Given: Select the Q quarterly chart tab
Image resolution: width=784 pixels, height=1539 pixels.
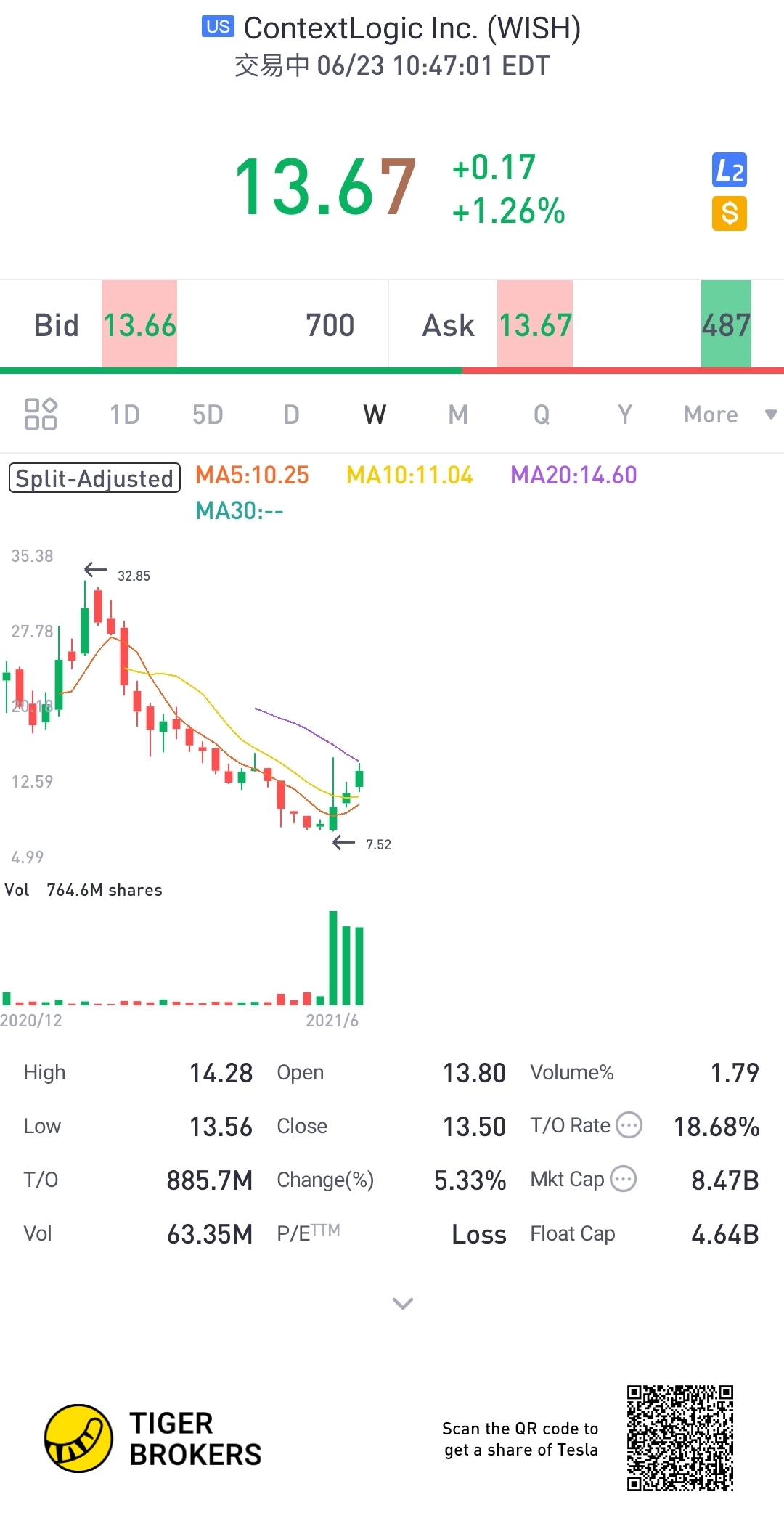Looking at the screenshot, I should pyautogui.click(x=542, y=415).
